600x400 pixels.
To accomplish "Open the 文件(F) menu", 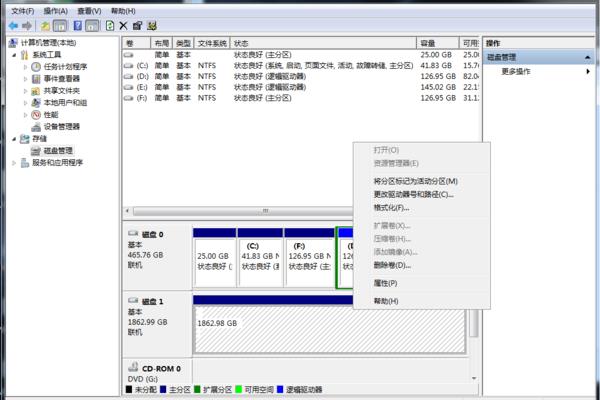I will (22, 11).
